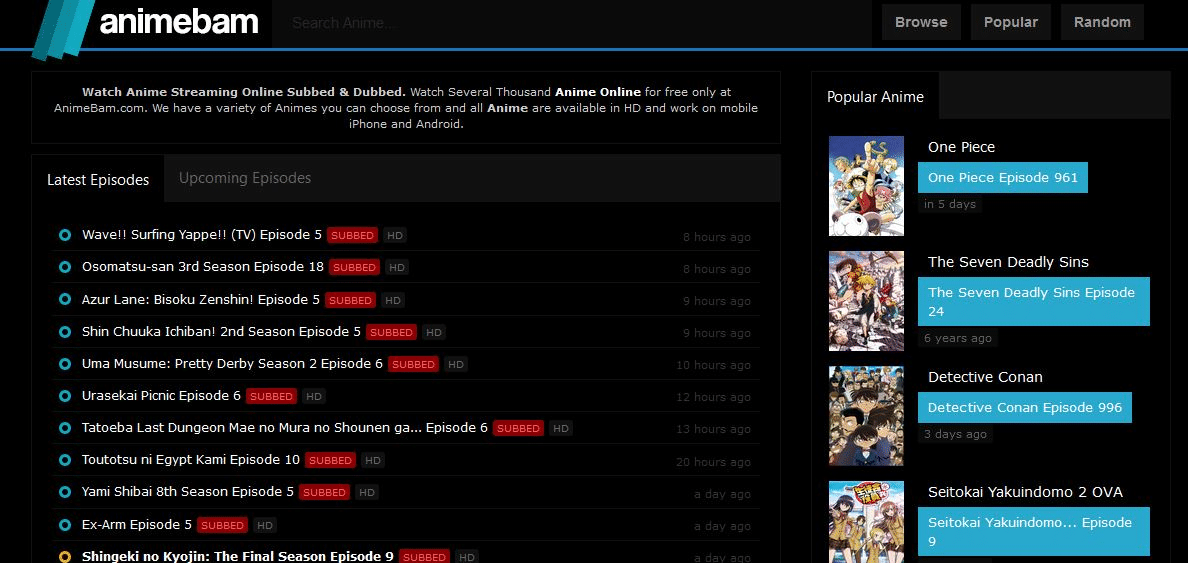The height and width of the screenshot is (563, 1188).
Task: Open Wave!! Surfing Yappe!! (TV) Episode 5
Action: (202, 235)
